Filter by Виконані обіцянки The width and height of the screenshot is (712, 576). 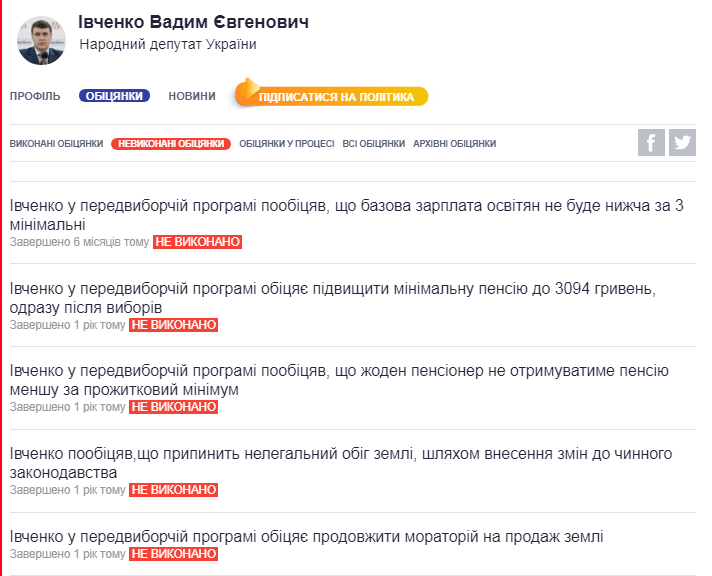coord(57,144)
